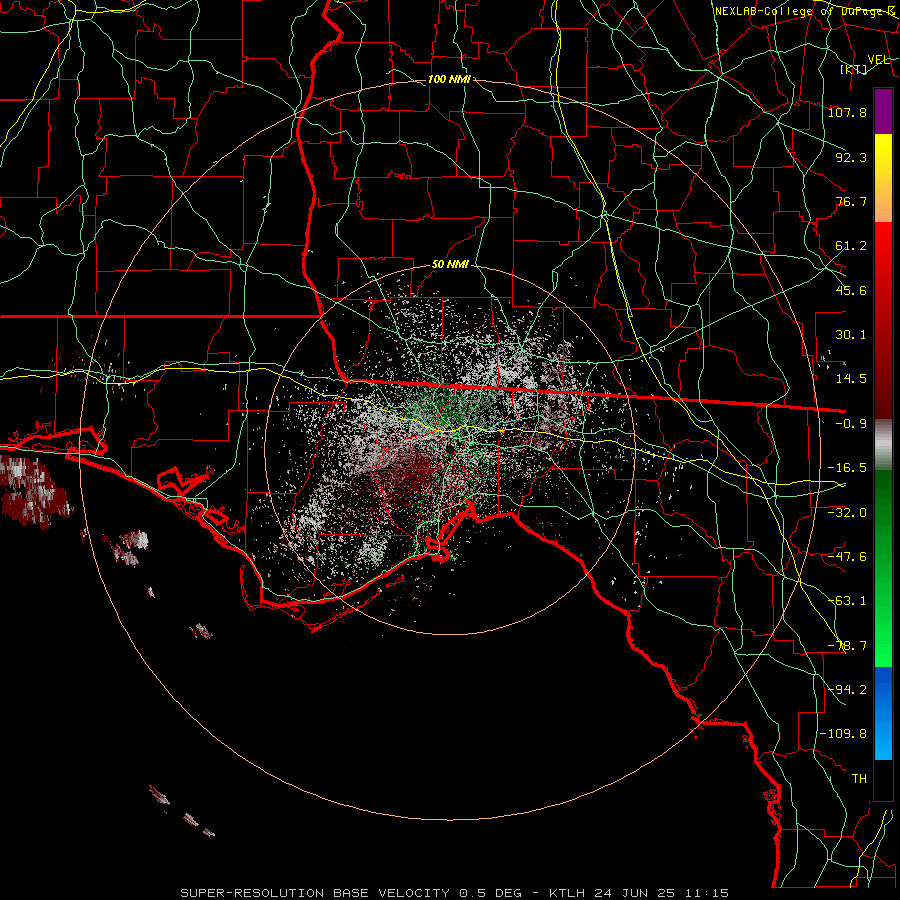Click the -109.8 legend value
Viewport: 900px width, 900px height.
pyautogui.click(x=843, y=734)
